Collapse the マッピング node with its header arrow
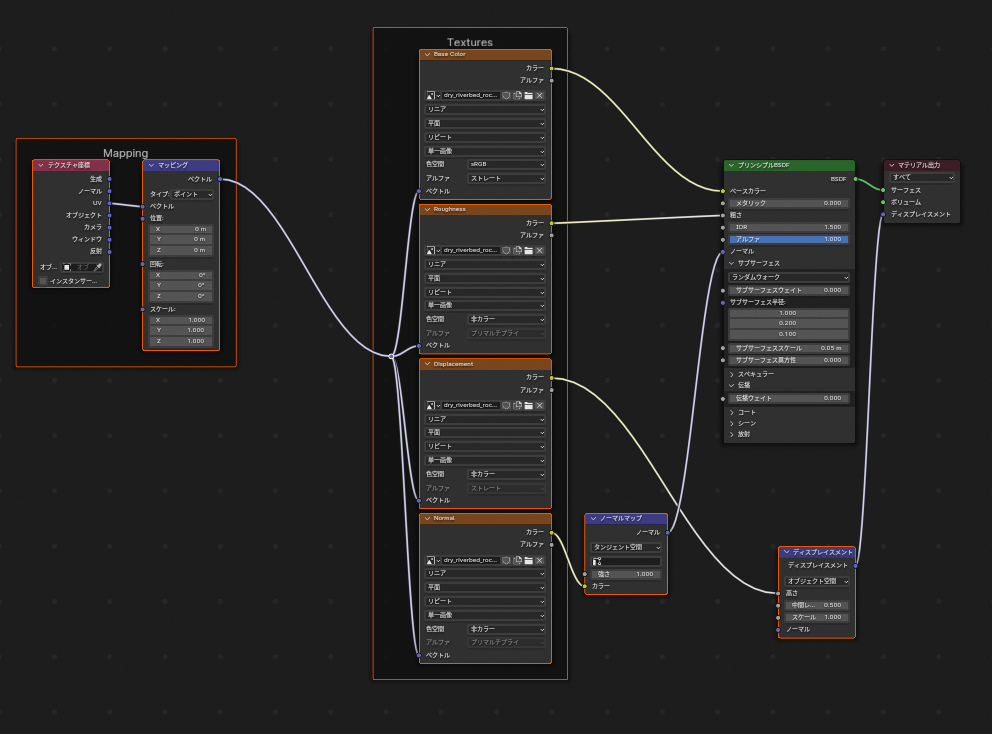Screen dimensions: 992x734 click(x=151, y=165)
